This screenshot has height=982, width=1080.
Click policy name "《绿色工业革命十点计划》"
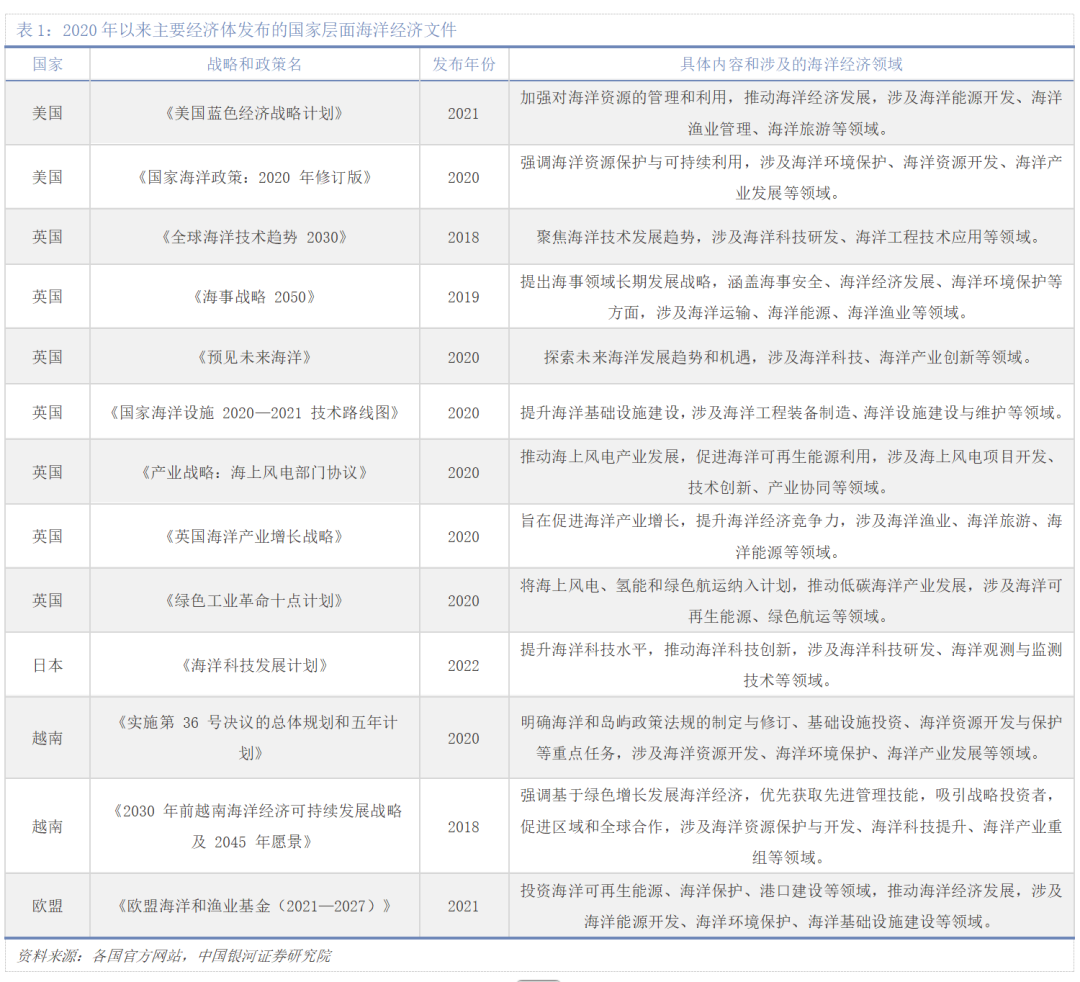[254, 600]
